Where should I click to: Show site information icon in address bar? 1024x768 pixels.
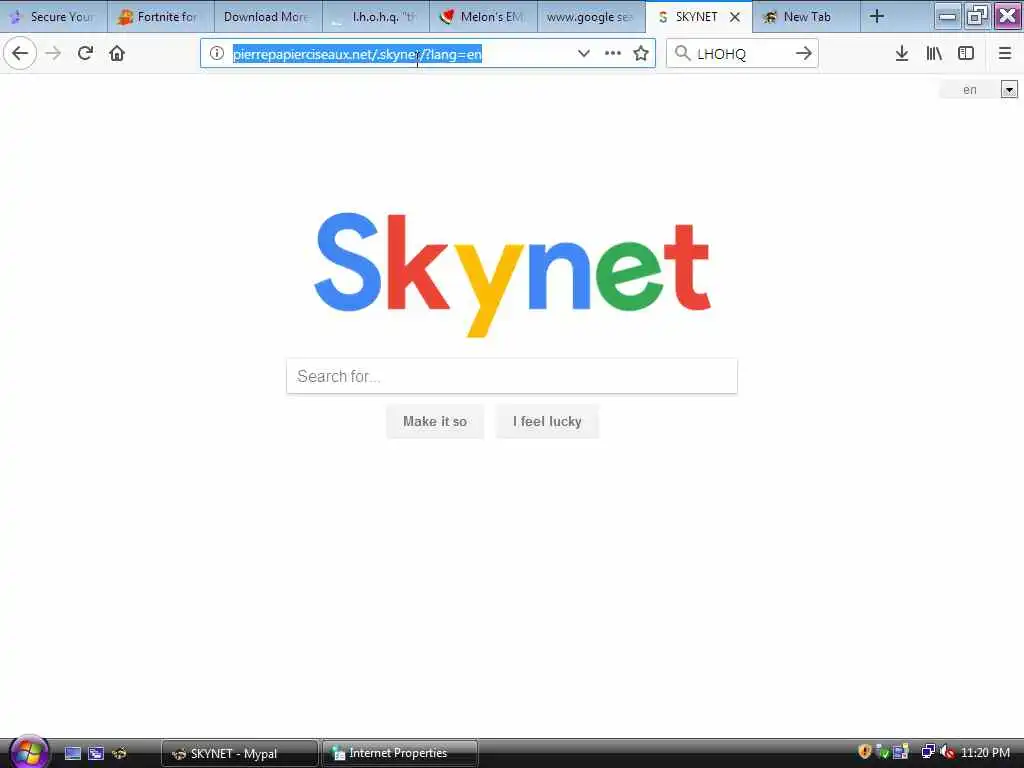(217, 54)
